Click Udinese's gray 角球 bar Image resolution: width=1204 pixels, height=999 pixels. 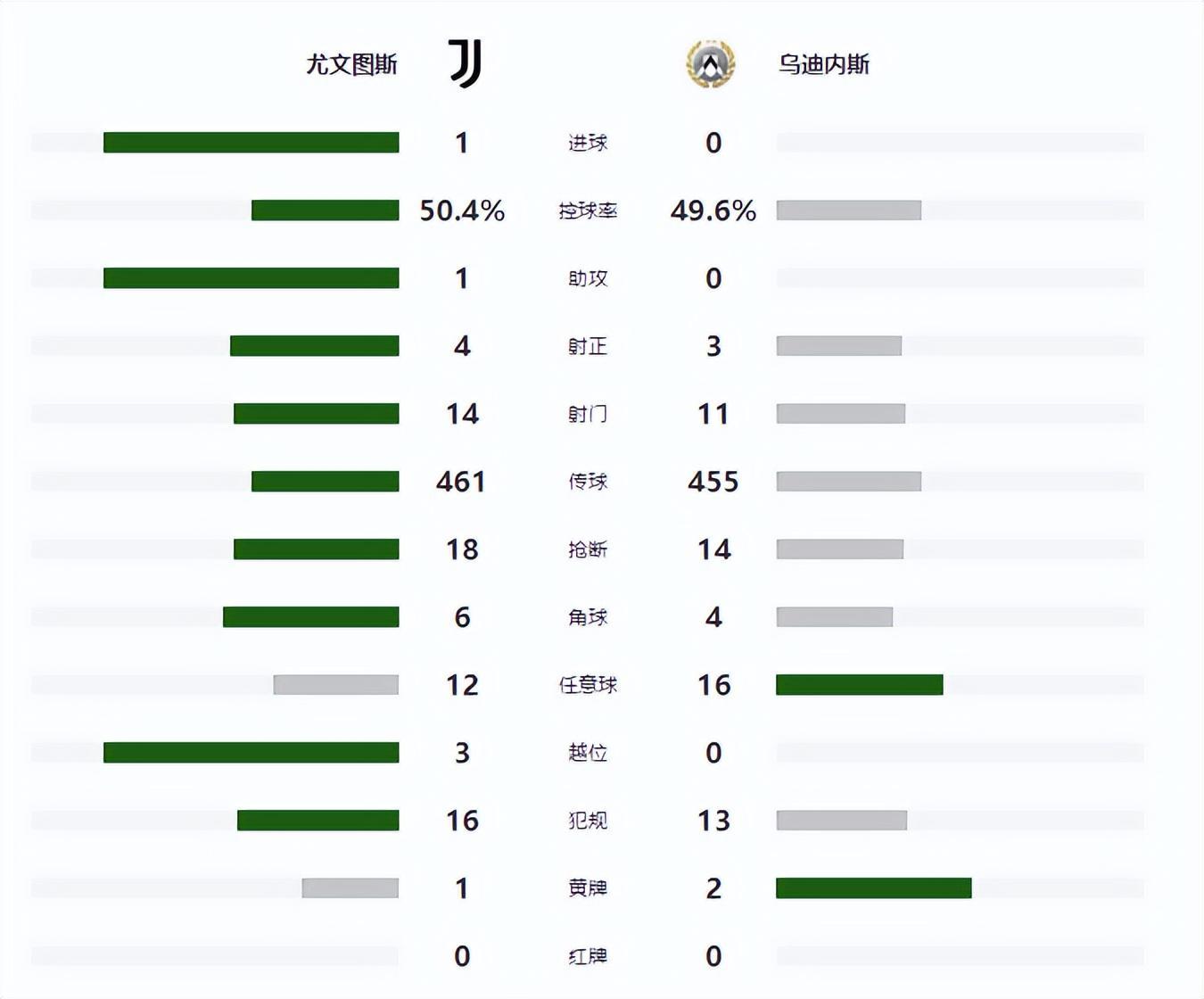(x=834, y=617)
